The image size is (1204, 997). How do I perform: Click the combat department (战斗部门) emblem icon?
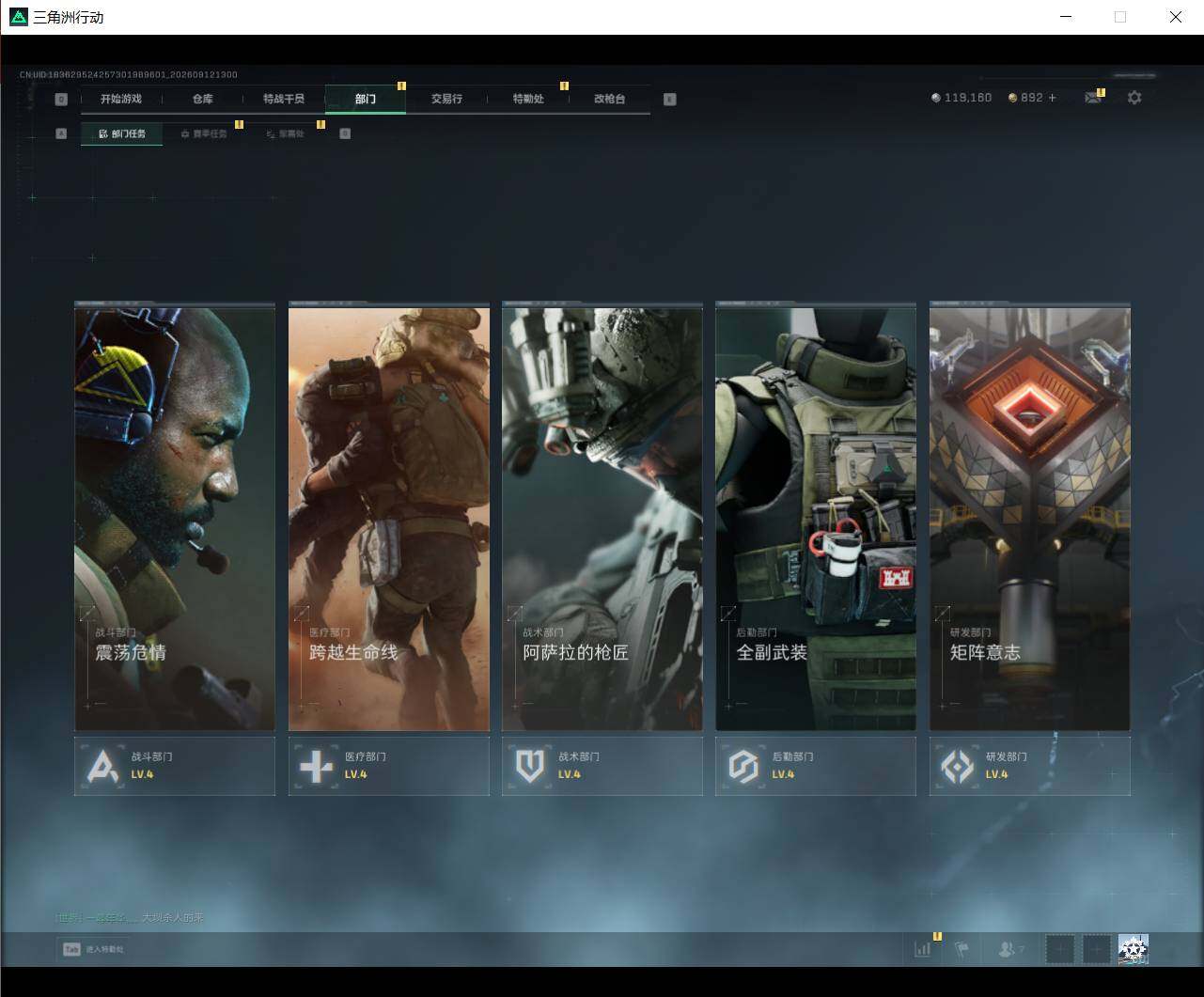[102, 767]
